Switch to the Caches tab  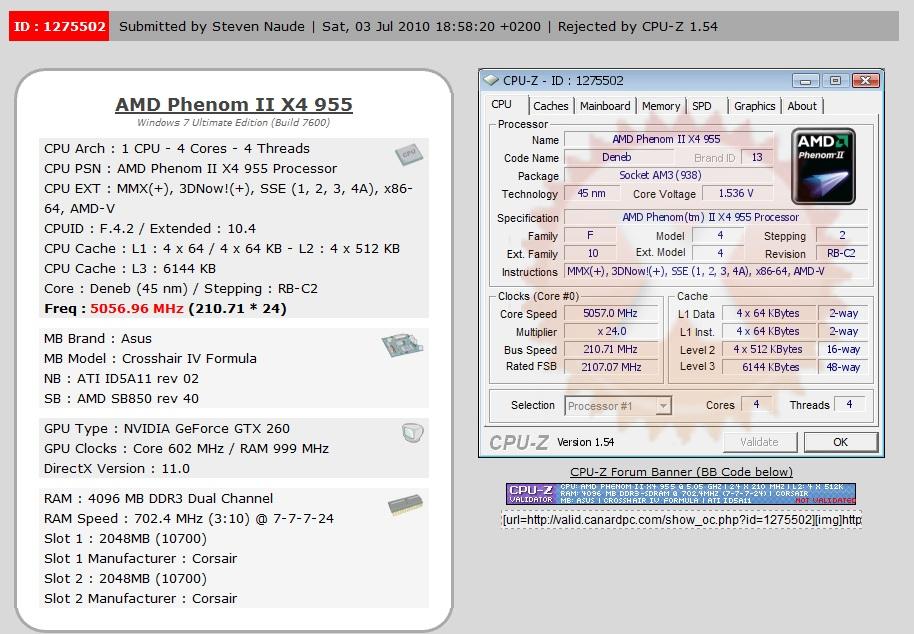coord(550,106)
